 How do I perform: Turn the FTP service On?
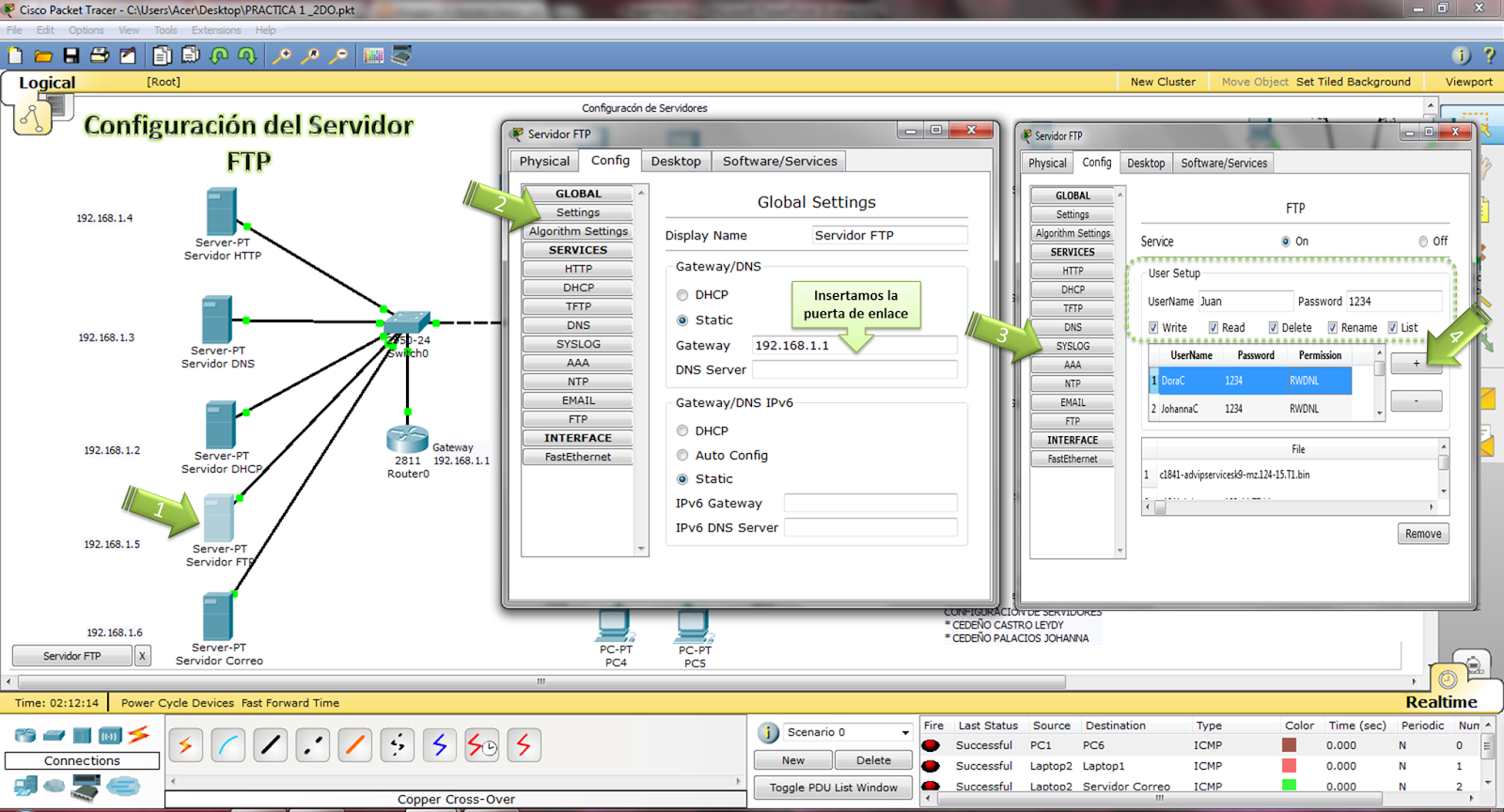(x=1286, y=242)
